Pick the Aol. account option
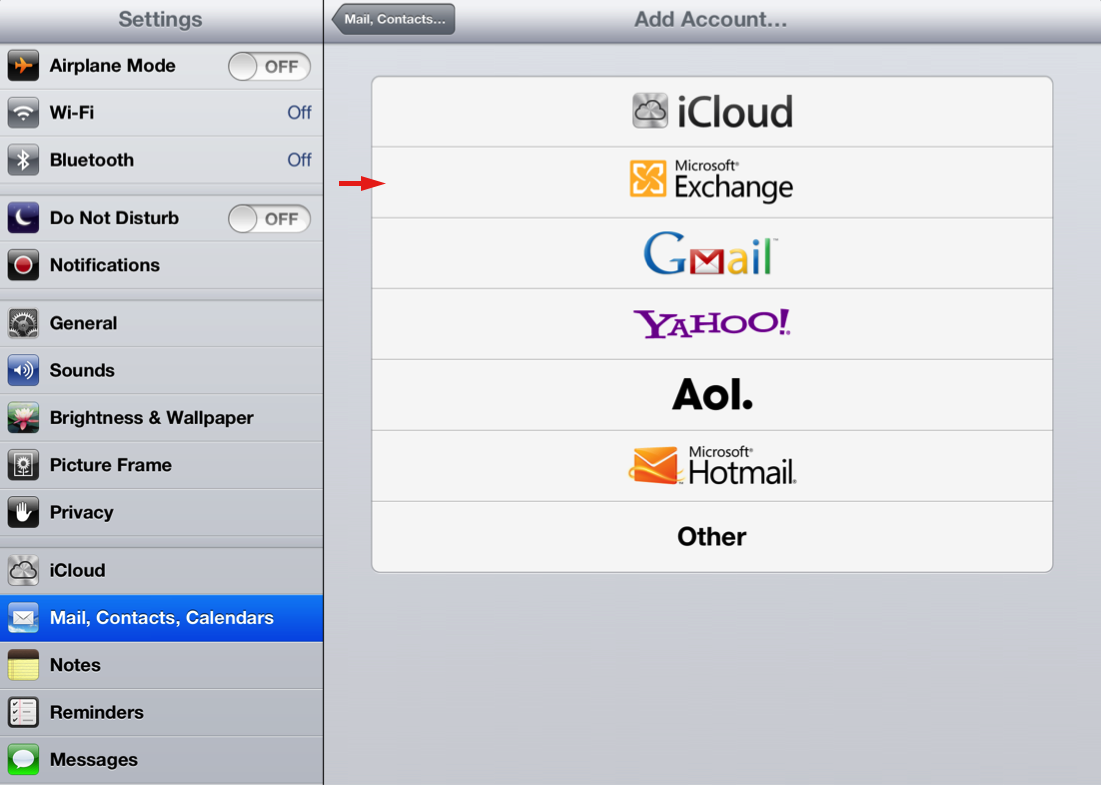 pyautogui.click(x=711, y=395)
